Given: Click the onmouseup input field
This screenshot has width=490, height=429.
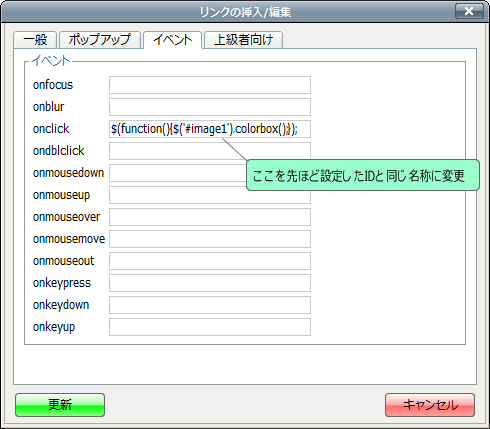Looking at the screenshot, I should pos(210,195).
